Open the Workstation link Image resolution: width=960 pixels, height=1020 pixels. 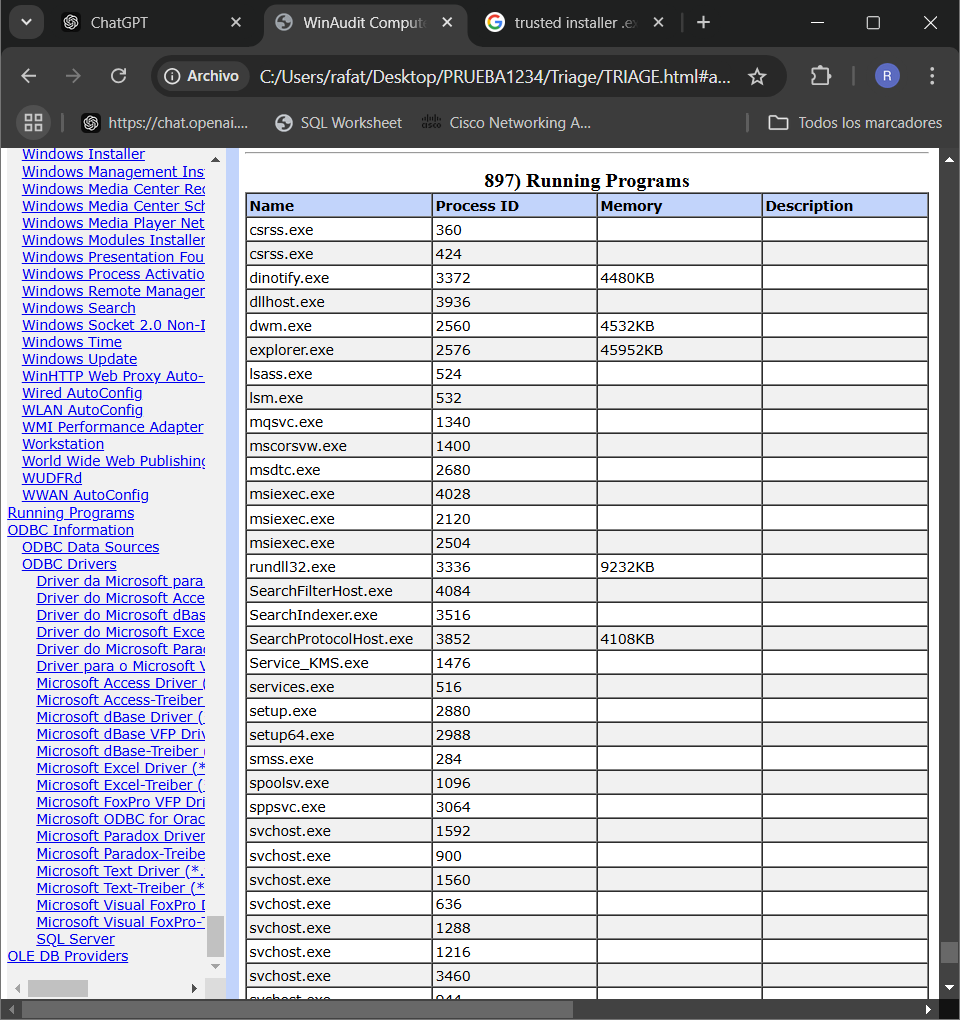63,444
